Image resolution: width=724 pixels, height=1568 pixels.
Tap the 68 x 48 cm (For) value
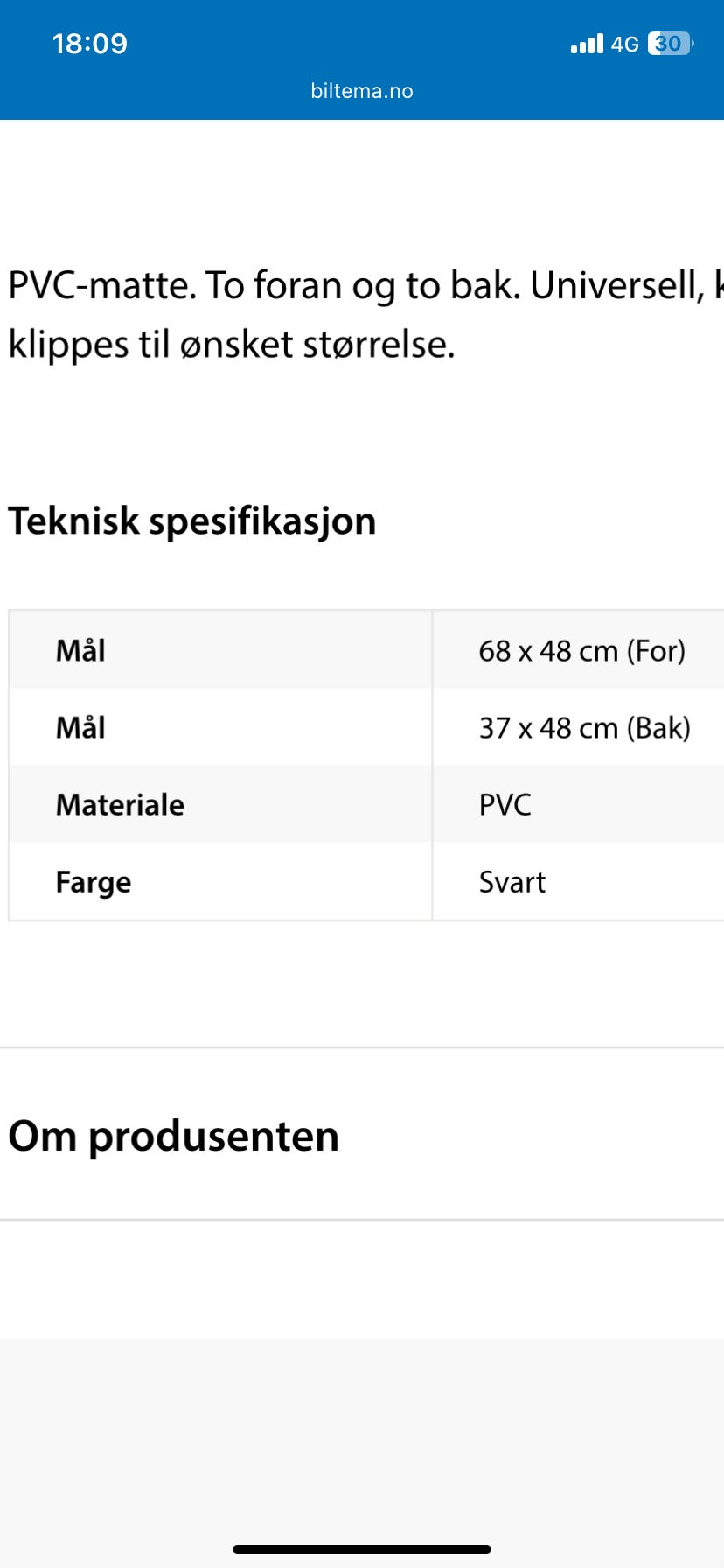click(x=581, y=650)
